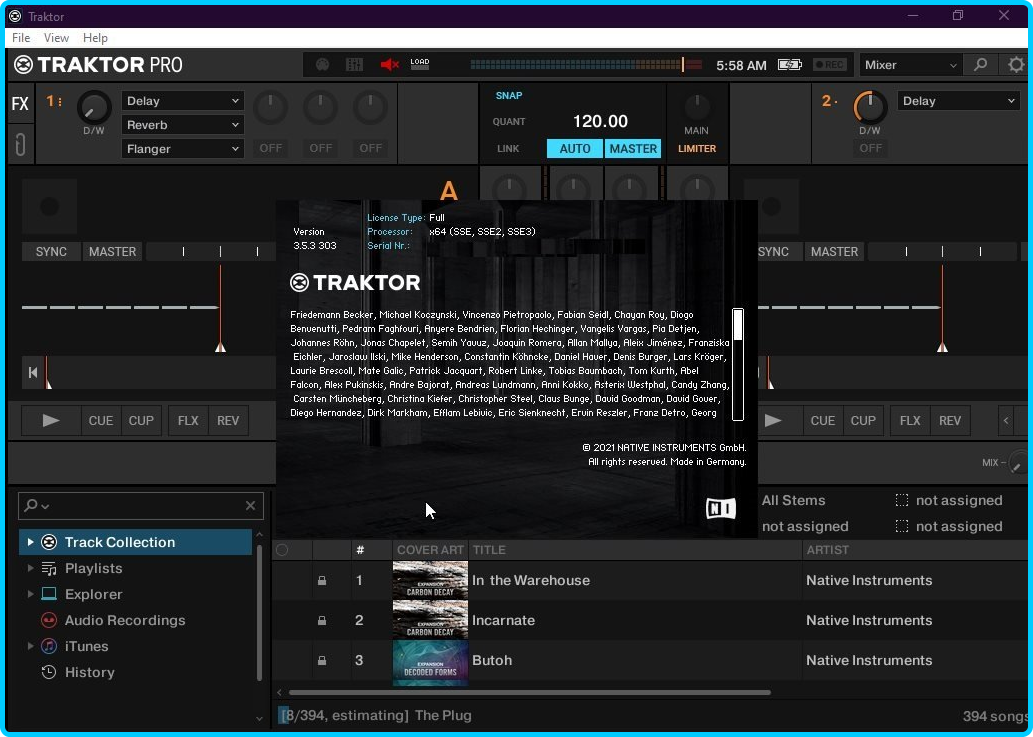Viewport: 1033px width, 737px height.
Task: Disable the AUTO master clock button
Action: pyautogui.click(x=574, y=149)
